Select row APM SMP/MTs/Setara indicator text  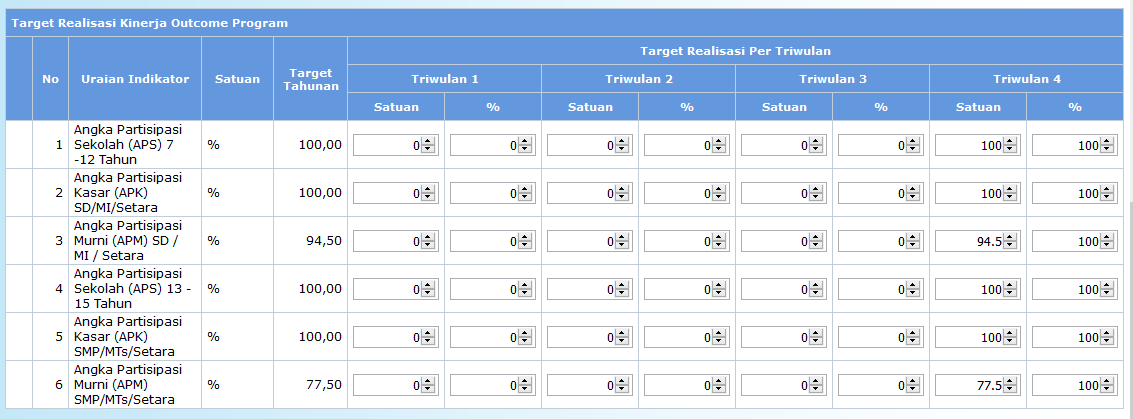(126, 384)
